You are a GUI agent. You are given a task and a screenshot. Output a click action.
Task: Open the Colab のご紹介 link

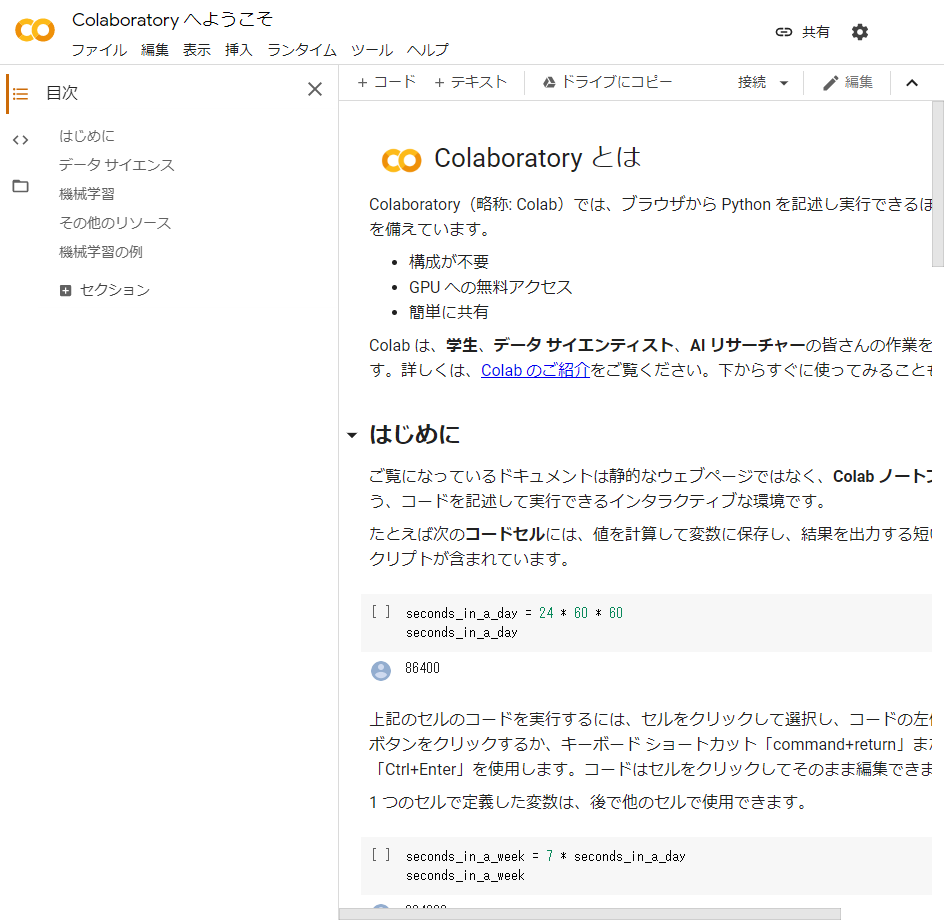535,370
